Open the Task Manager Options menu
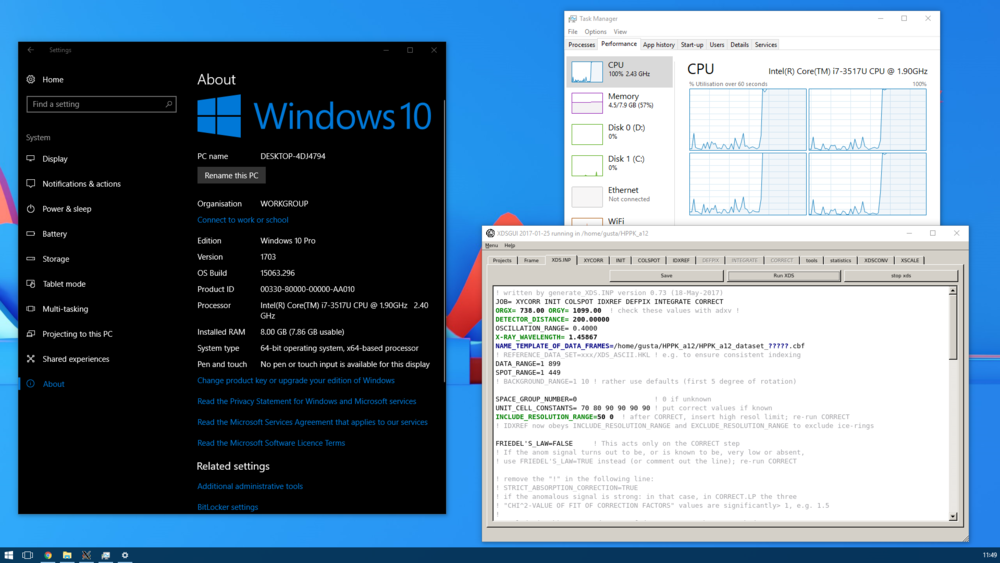The image size is (1000, 563). coord(596,31)
